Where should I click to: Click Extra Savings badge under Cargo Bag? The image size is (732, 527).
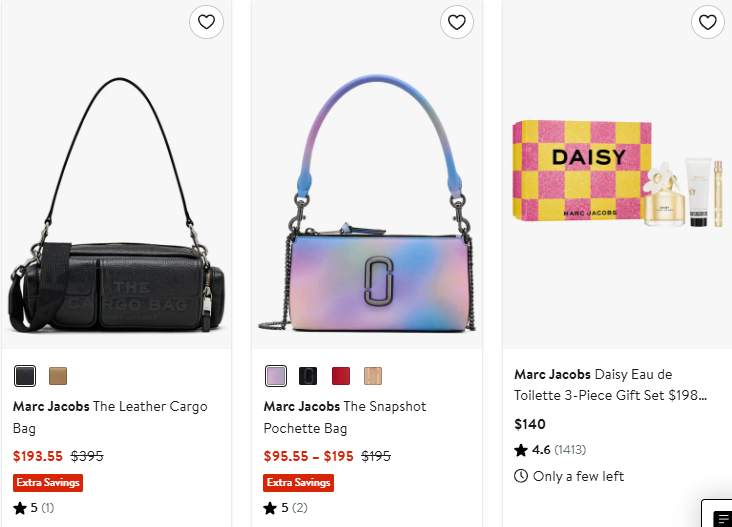(x=48, y=483)
